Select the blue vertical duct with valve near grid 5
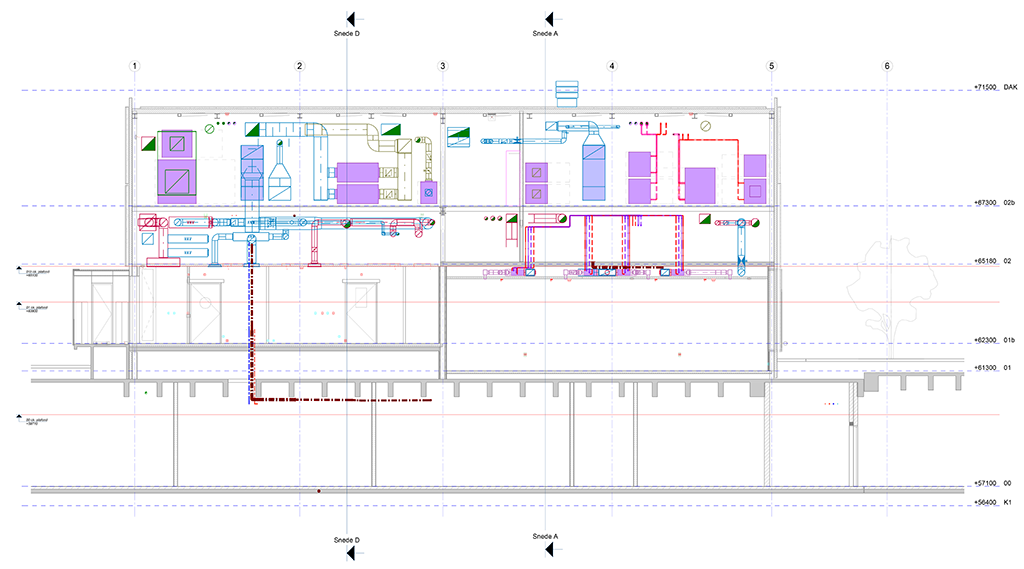 pyautogui.click(x=742, y=249)
